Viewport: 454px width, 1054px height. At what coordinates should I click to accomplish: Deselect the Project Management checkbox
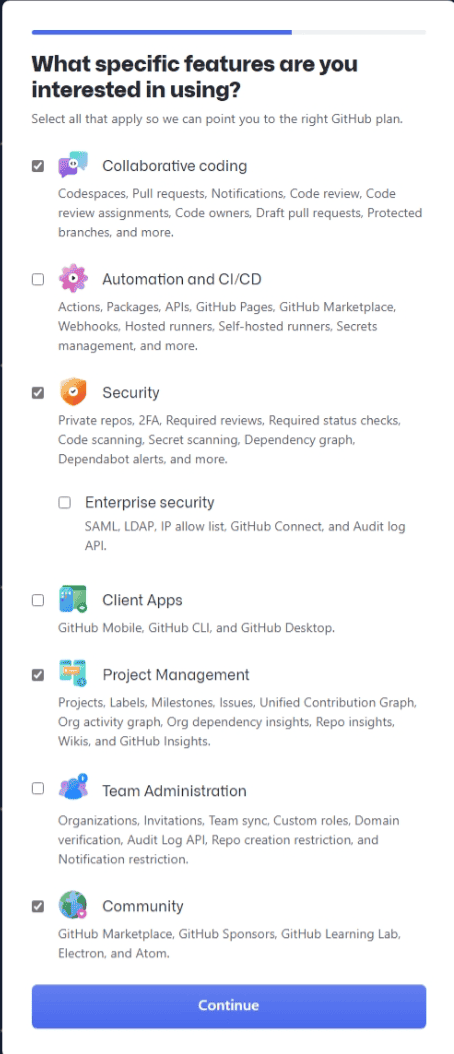[38, 675]
